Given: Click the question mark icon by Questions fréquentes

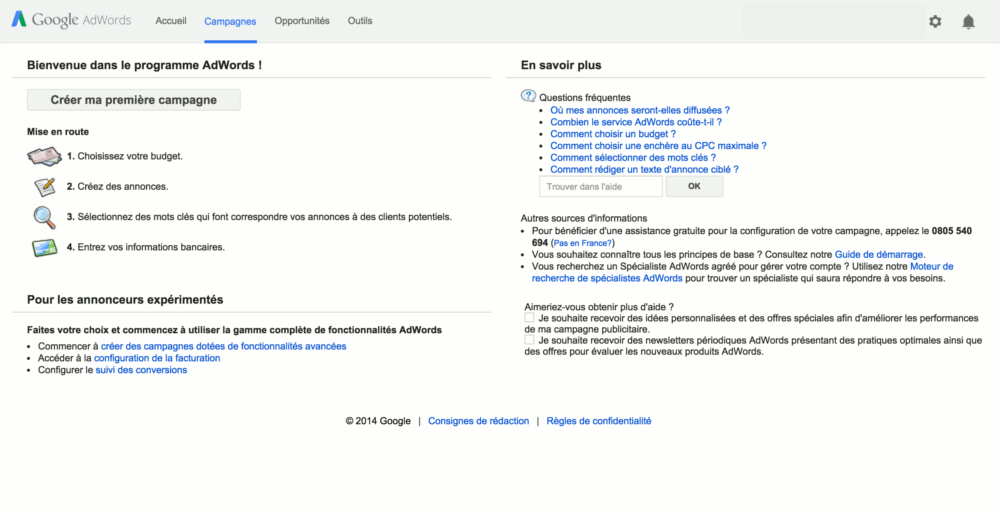Looking at the screenshot, I should tap(529, 96).
